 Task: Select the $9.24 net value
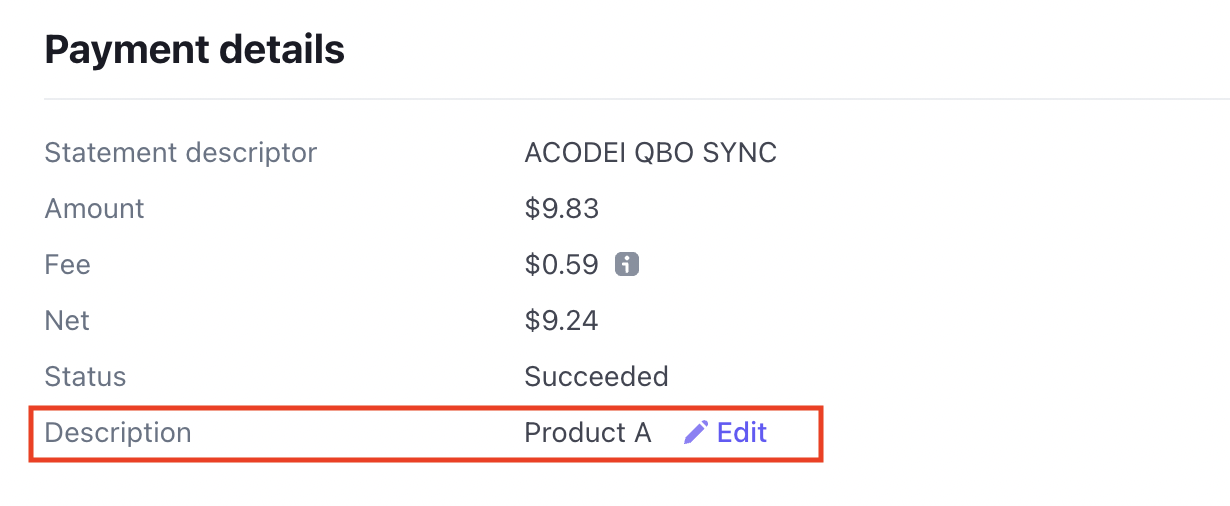coord(561,321)
